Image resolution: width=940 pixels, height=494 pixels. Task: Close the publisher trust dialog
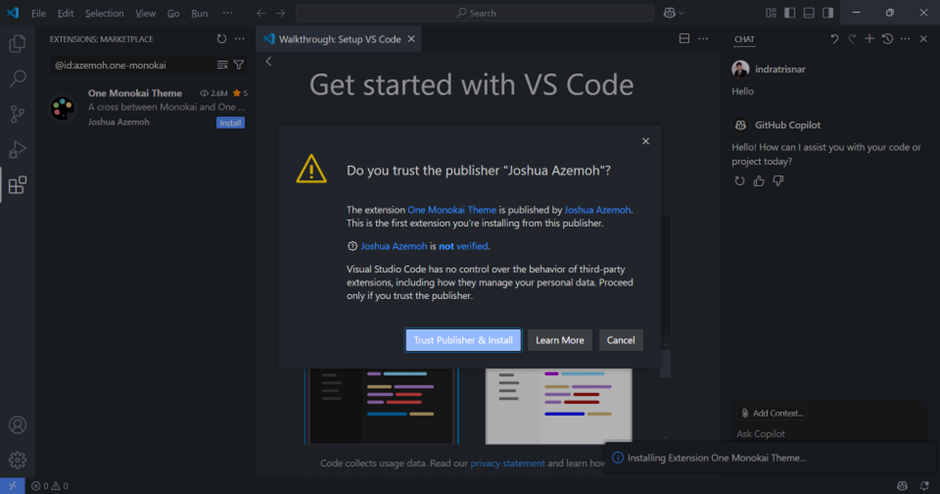click(646, 141)
